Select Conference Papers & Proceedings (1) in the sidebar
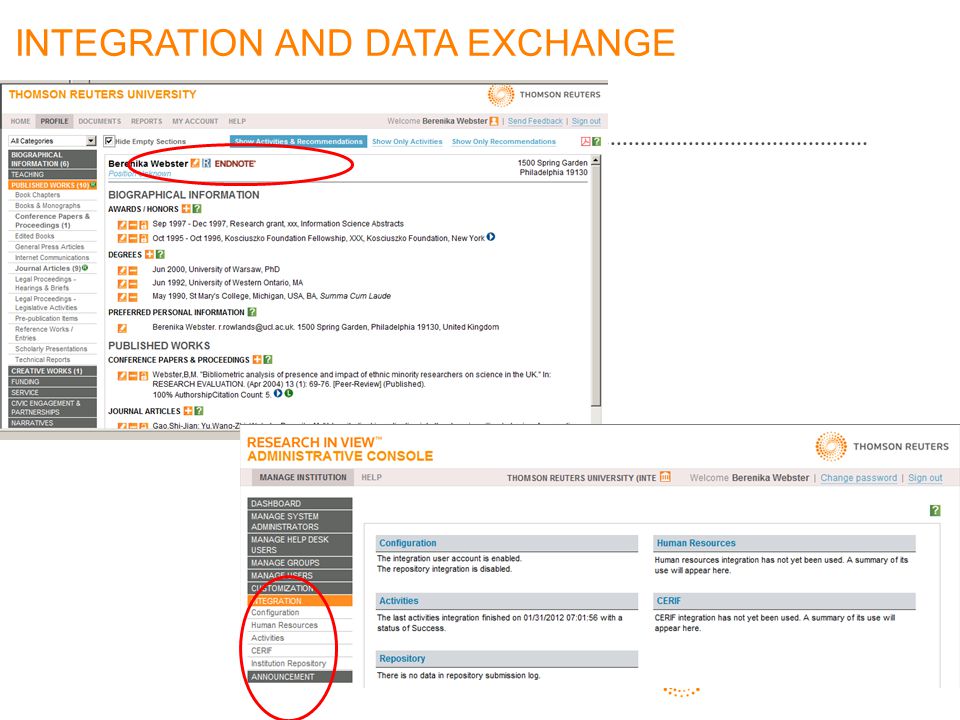The image size is (960, 720). 53,220
